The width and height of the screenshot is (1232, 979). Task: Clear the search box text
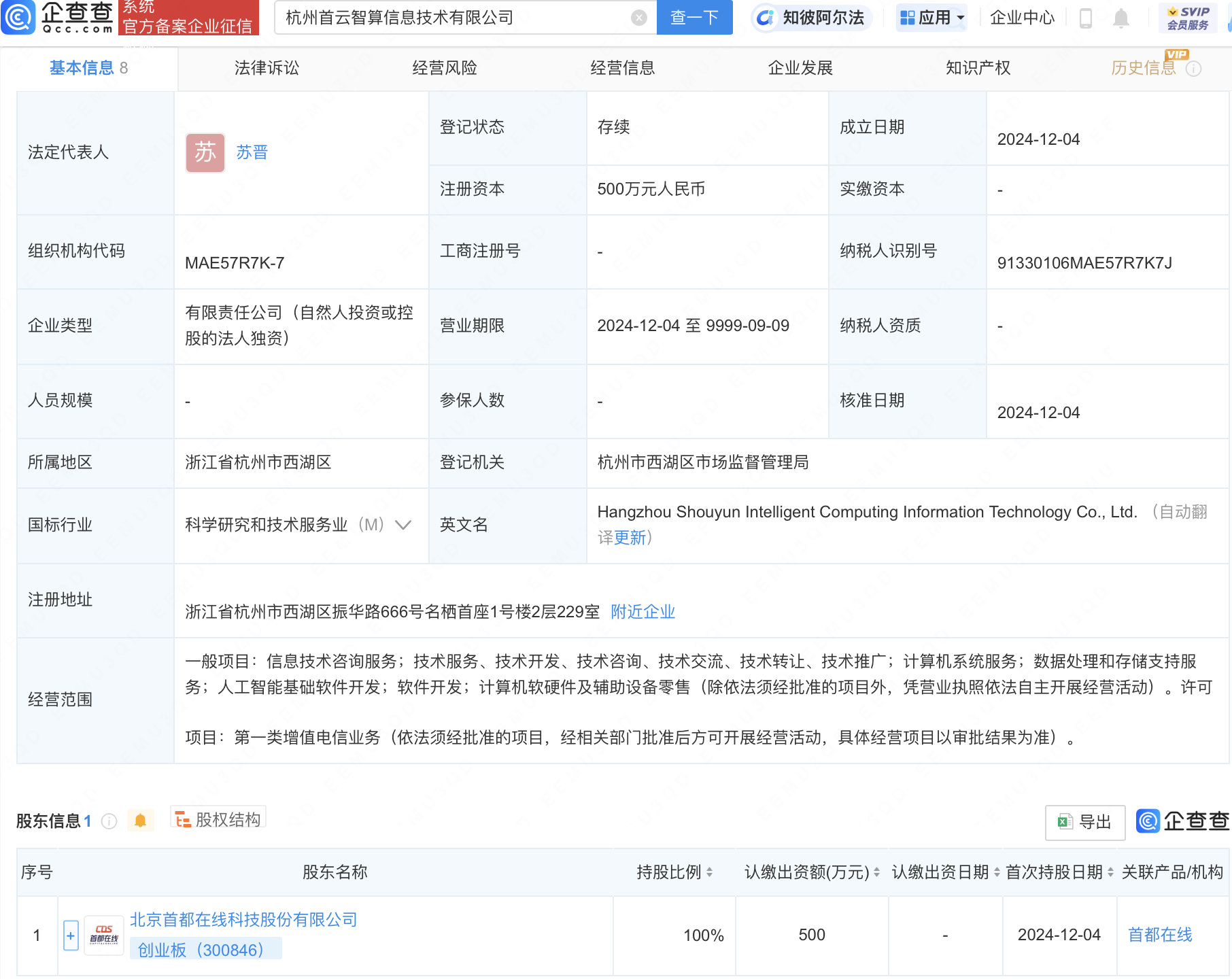pos(638,18)
